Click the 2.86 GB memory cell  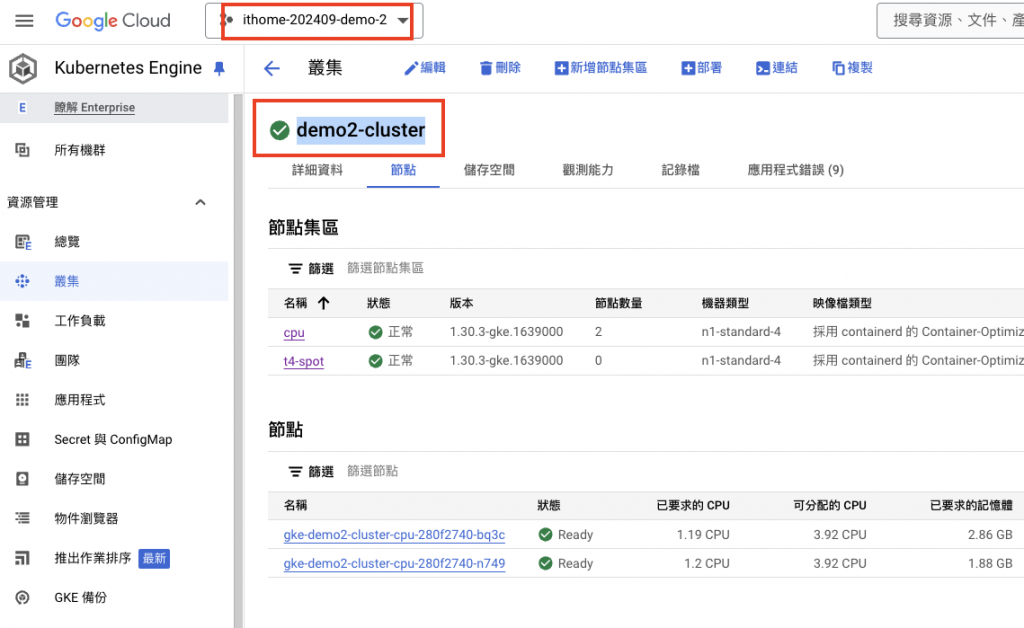990,535
